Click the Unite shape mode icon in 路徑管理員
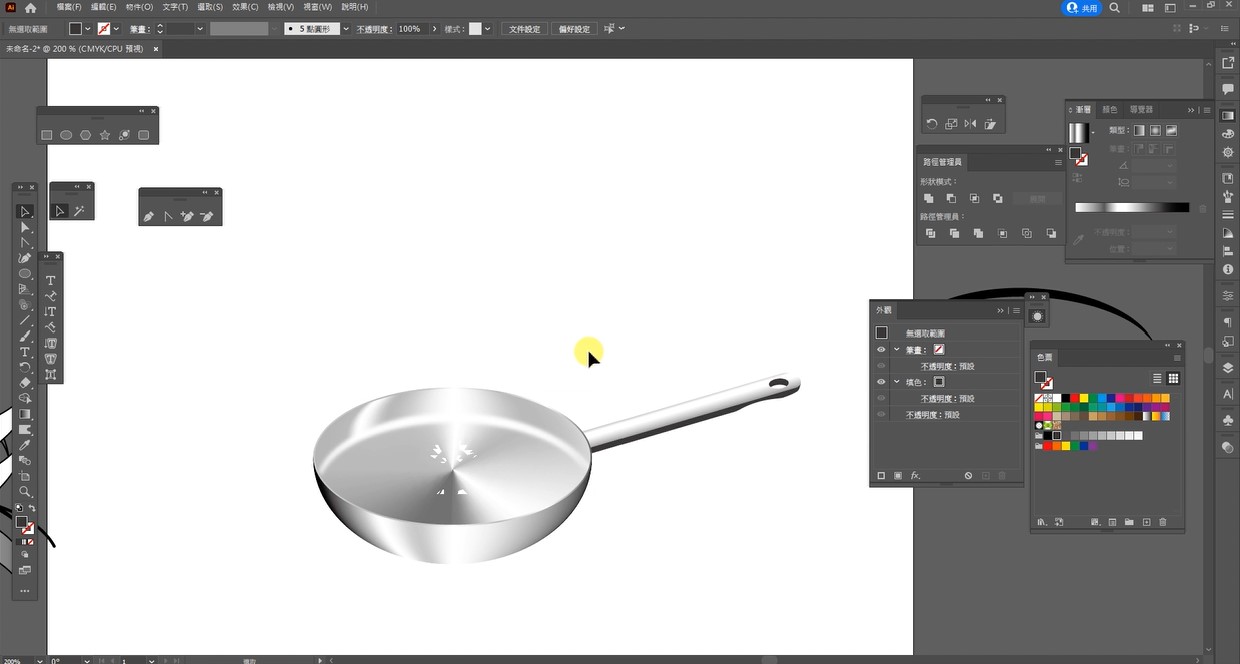Screen dimensions: 1240x664 [930, 199]
